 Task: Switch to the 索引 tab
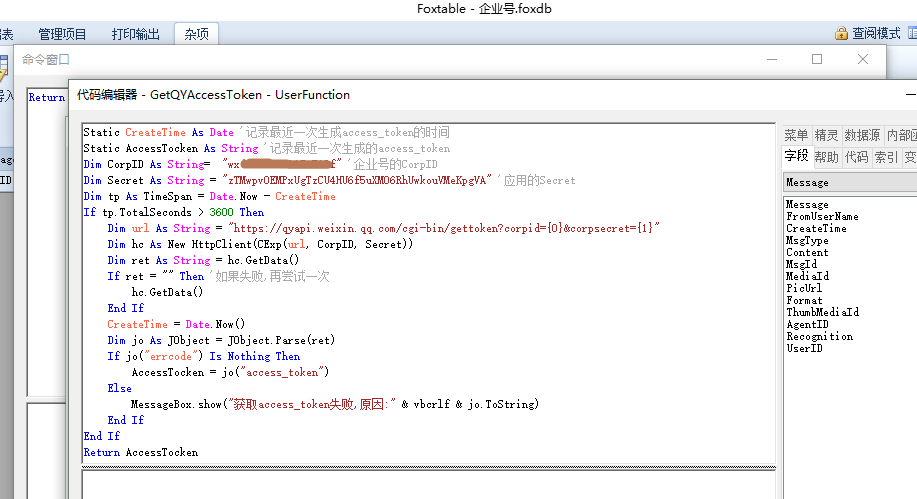click(886, 157)
